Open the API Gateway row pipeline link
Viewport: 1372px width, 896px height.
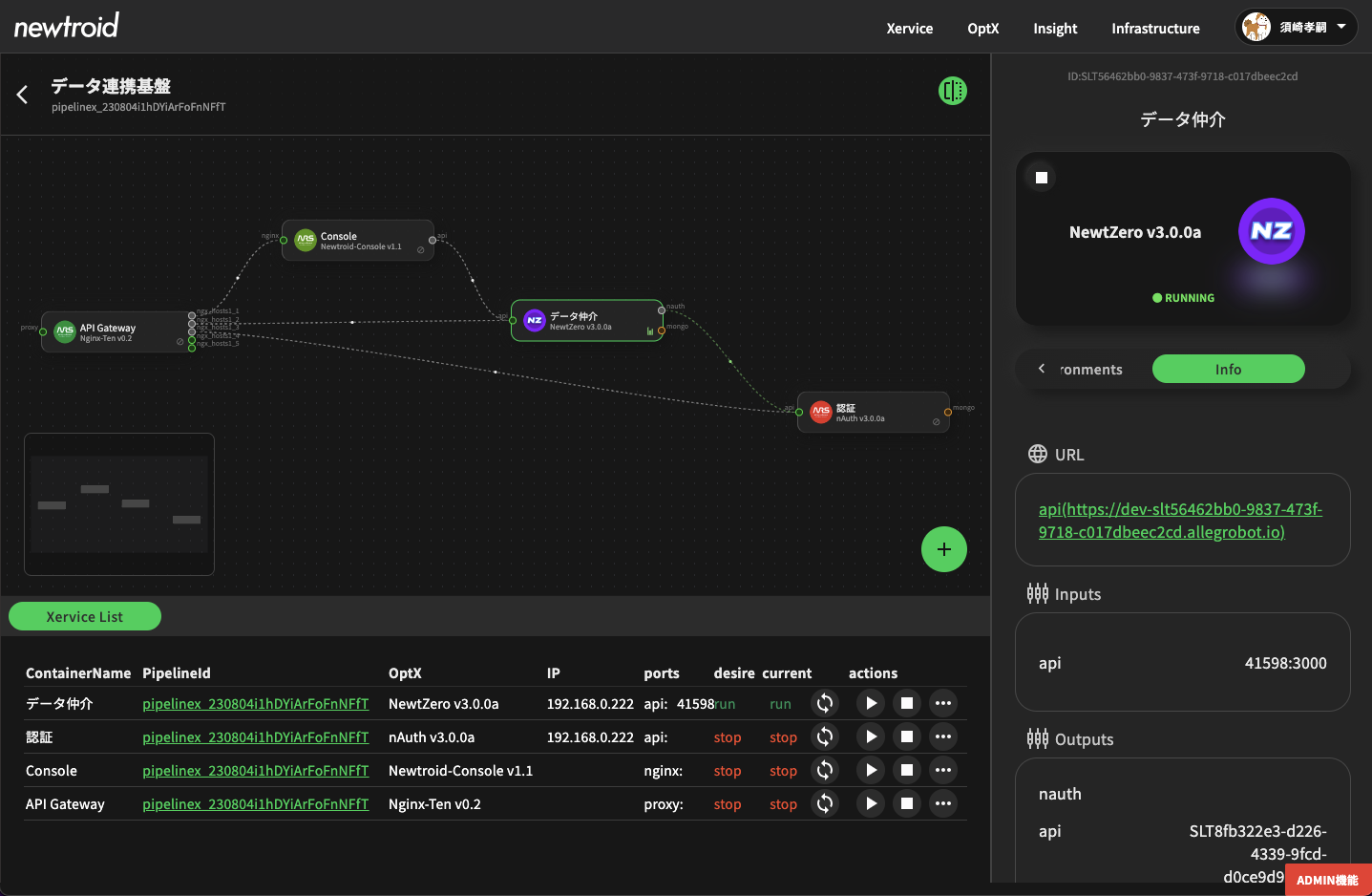[255, 804]
